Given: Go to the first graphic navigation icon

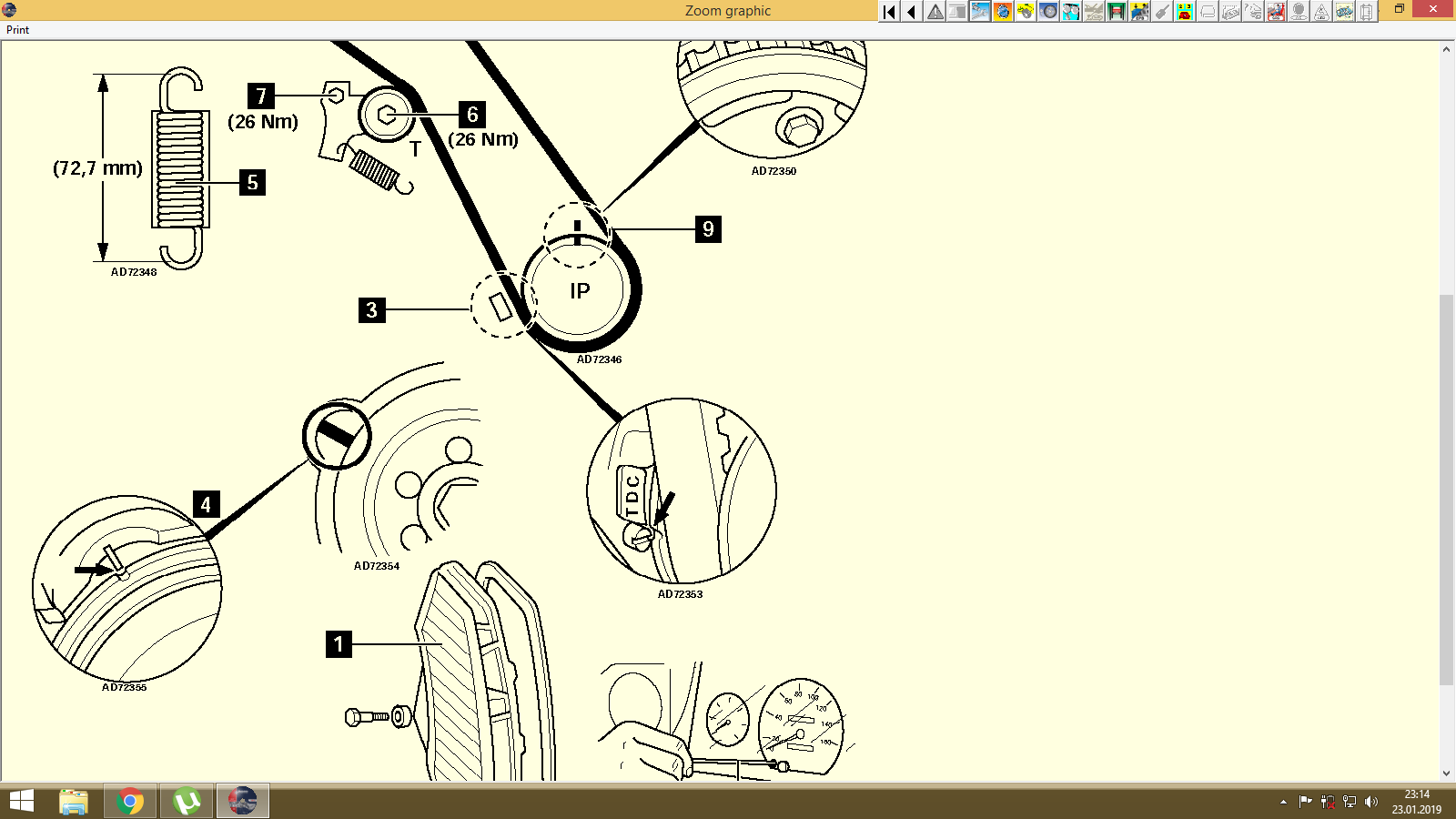Looking at the screenshot, I should point(888,11).
